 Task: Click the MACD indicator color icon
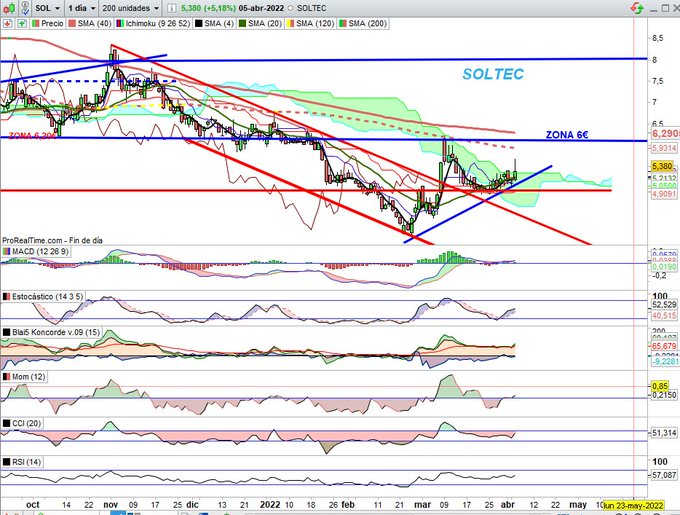click(7, 251)
